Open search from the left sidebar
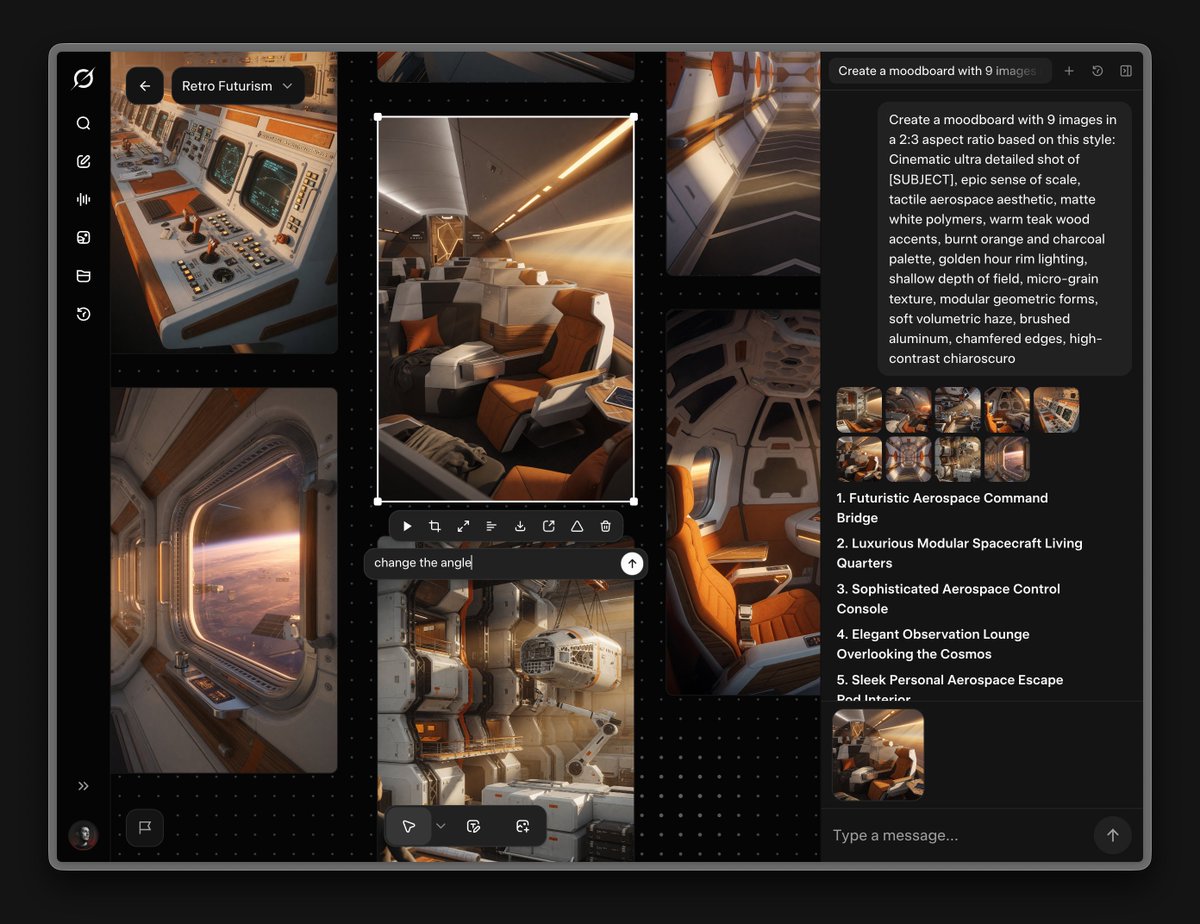This screenshot has height=924, width=1200. [x=83, y=123]
